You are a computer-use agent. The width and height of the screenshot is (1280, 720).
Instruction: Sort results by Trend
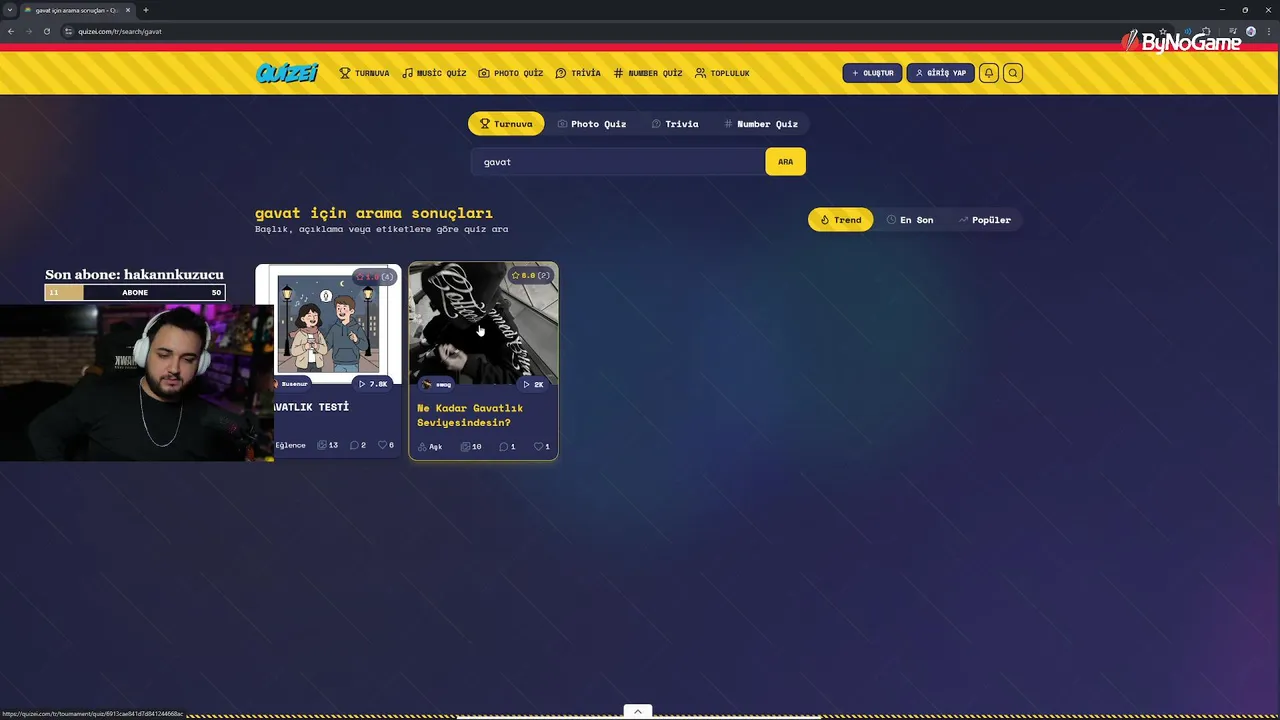click(x=840, y=220)
